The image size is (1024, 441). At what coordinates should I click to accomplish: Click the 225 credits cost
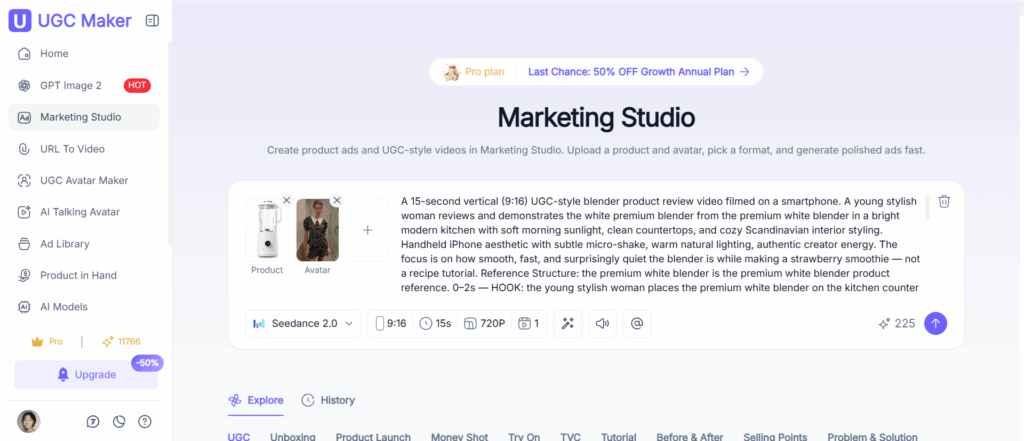pyautogui.click(x=897, y=323)
